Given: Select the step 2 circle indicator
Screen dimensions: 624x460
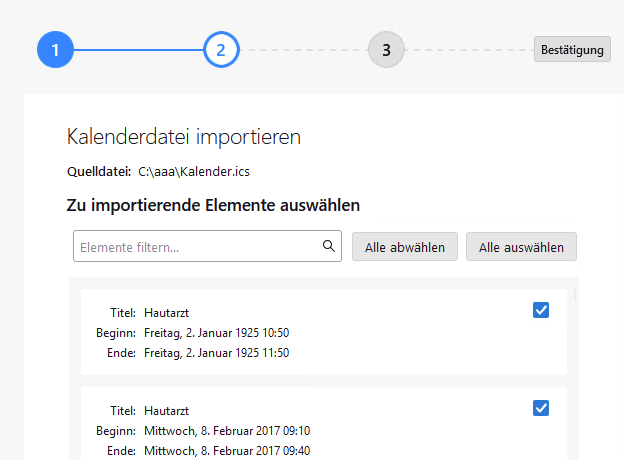Looking at the screenshot, I should point(221,49).
